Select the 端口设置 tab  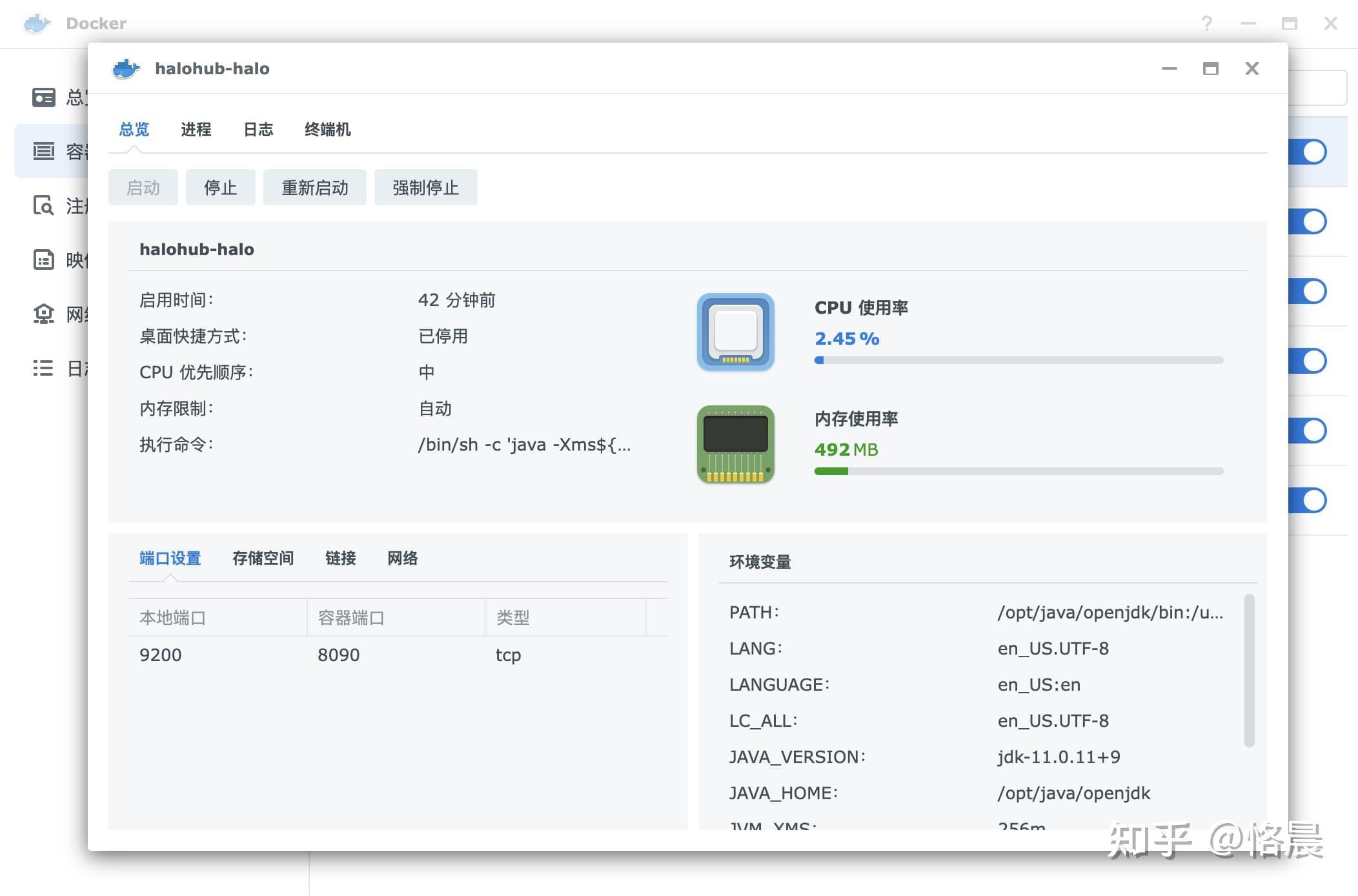point(170,558)
